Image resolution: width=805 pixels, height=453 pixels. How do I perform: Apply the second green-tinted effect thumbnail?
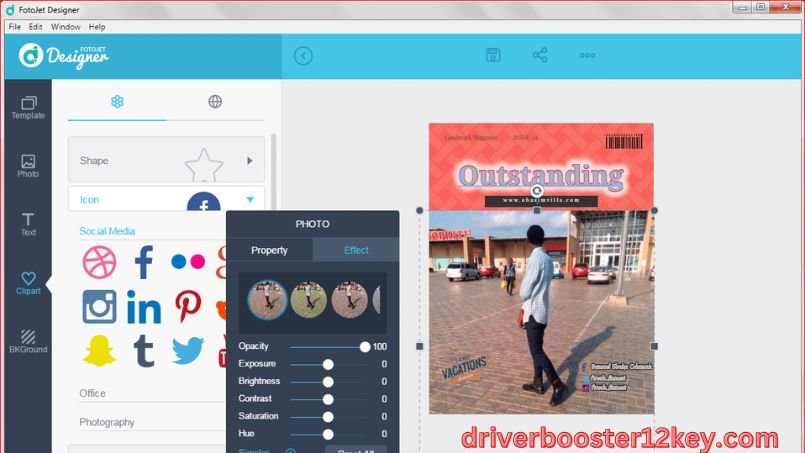coord(309,300)
